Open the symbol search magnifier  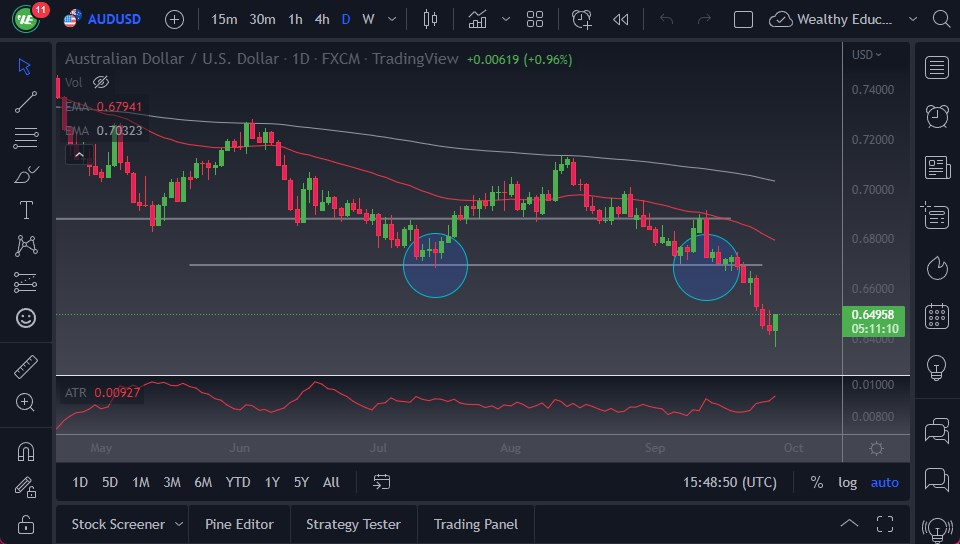tap(939, 19)
